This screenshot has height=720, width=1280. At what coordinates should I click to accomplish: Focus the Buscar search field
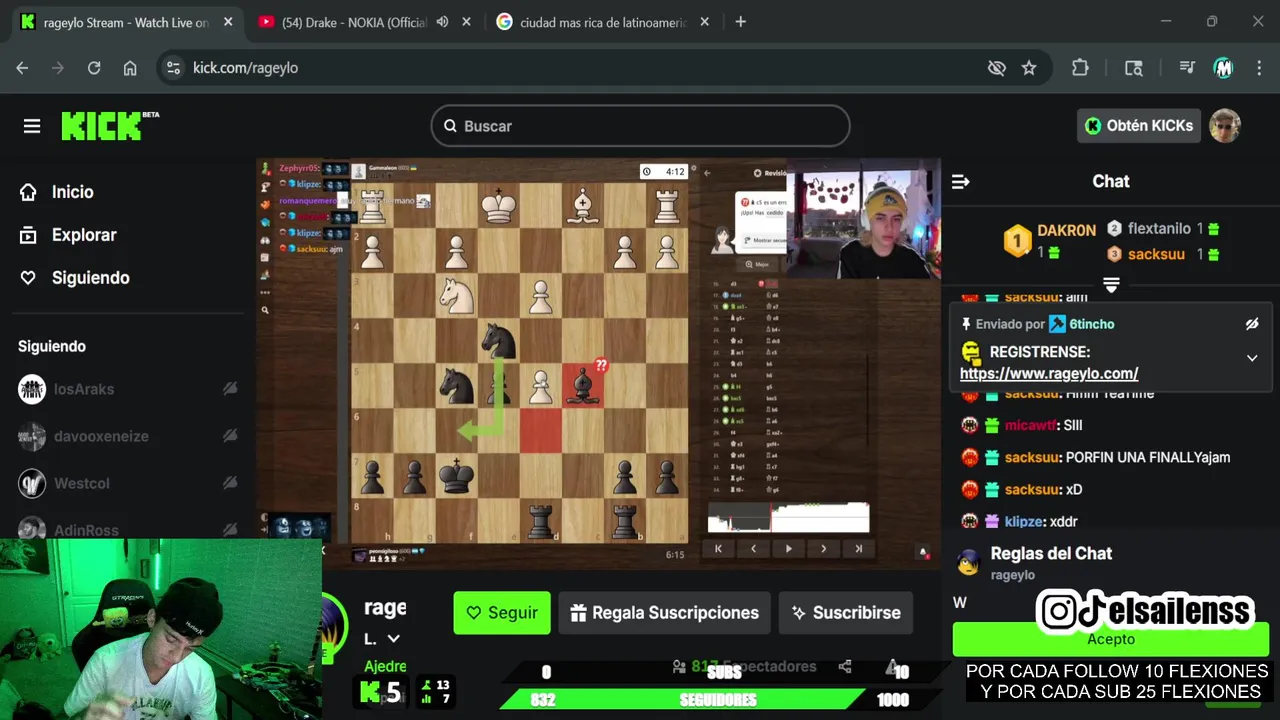(640, 126)
